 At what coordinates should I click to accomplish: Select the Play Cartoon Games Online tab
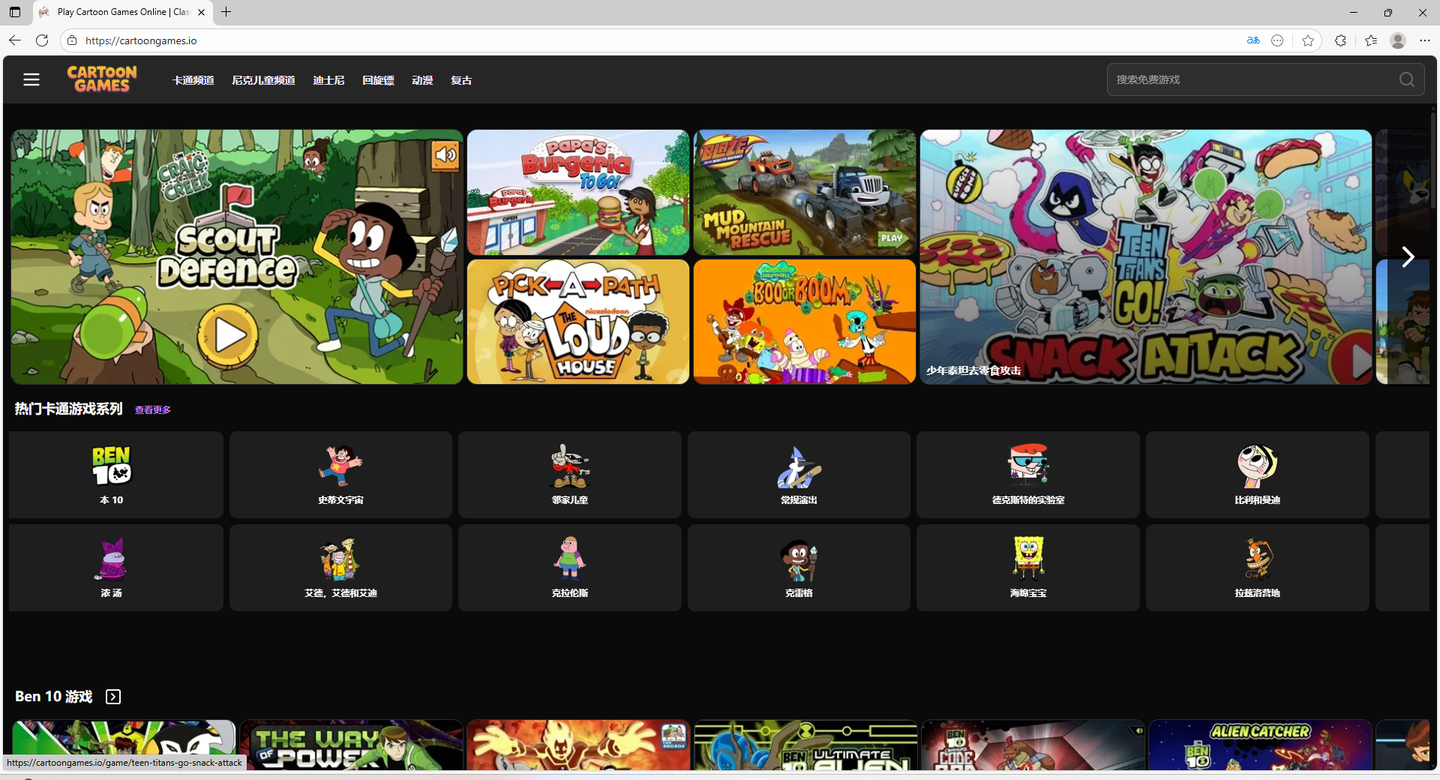123,12
